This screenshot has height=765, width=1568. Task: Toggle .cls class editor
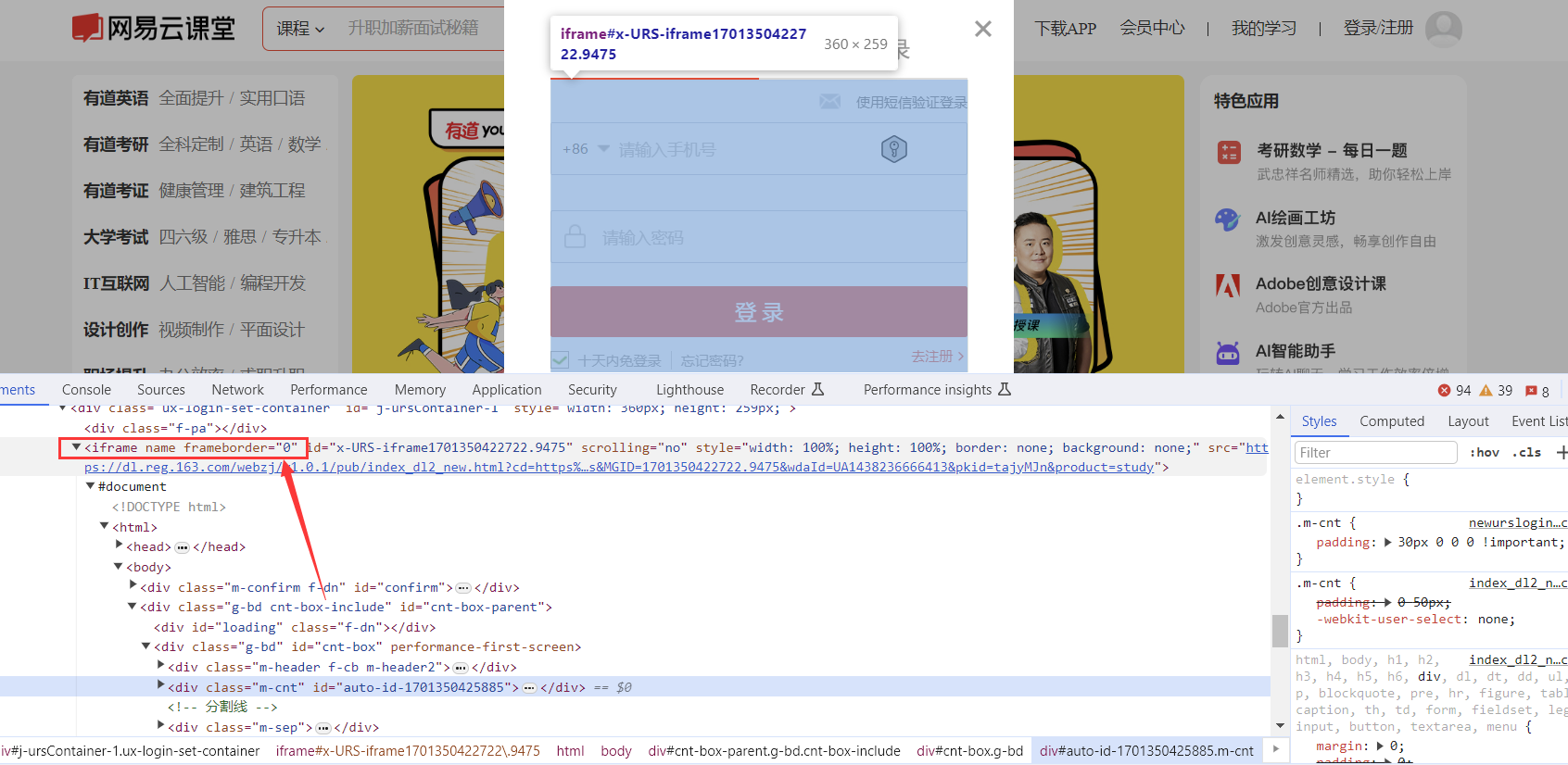(x=1526, y=452)
